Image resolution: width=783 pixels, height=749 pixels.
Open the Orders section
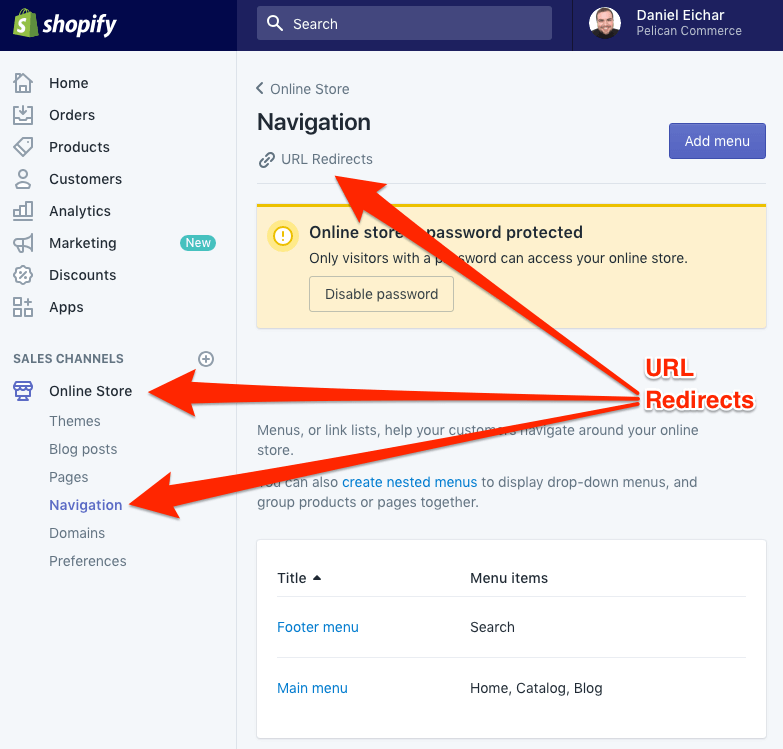point(72,115)
